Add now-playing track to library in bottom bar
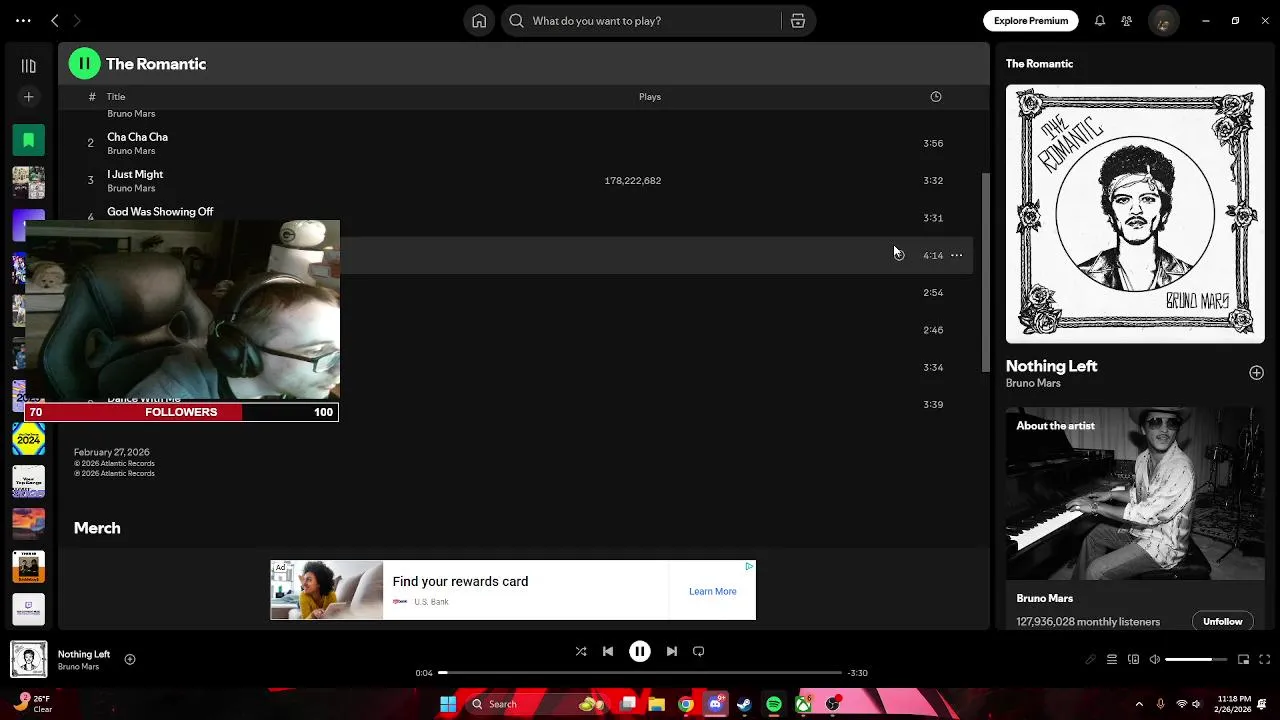The height and width of the screenshot is (720, 1280). (130, 659)
